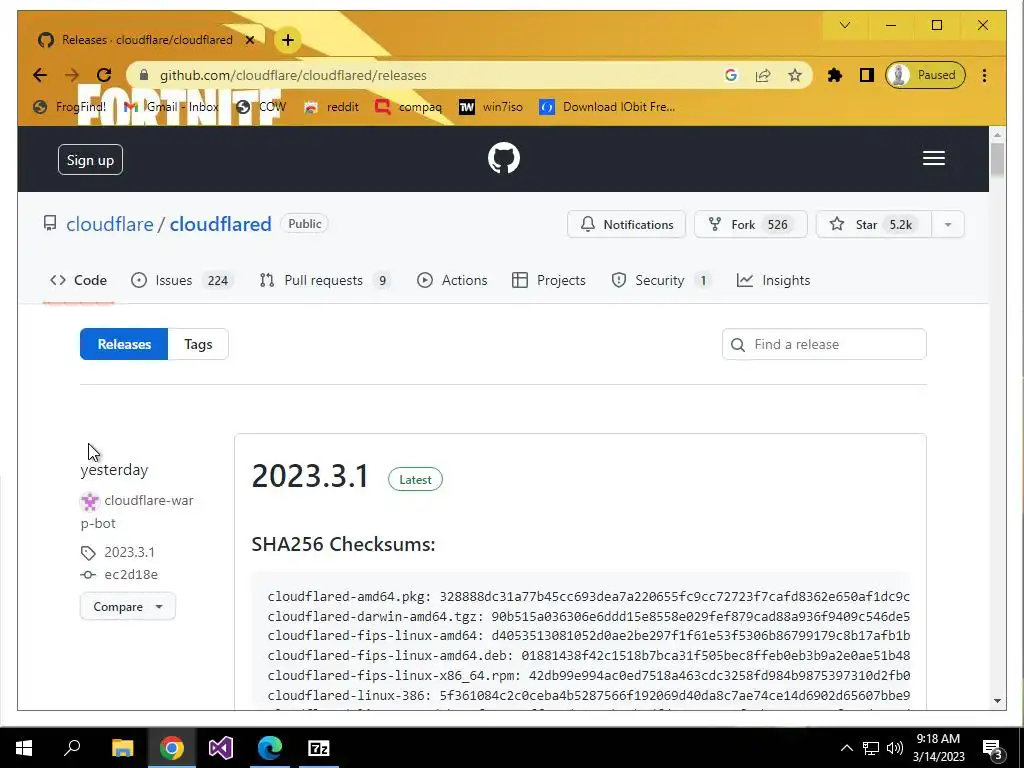Open a new tab with the plus button

pos(287,40)
